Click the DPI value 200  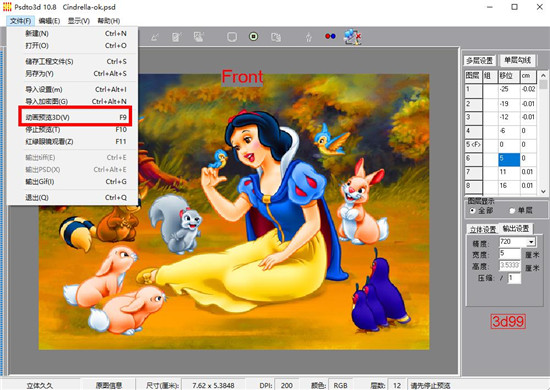[286, 385]
